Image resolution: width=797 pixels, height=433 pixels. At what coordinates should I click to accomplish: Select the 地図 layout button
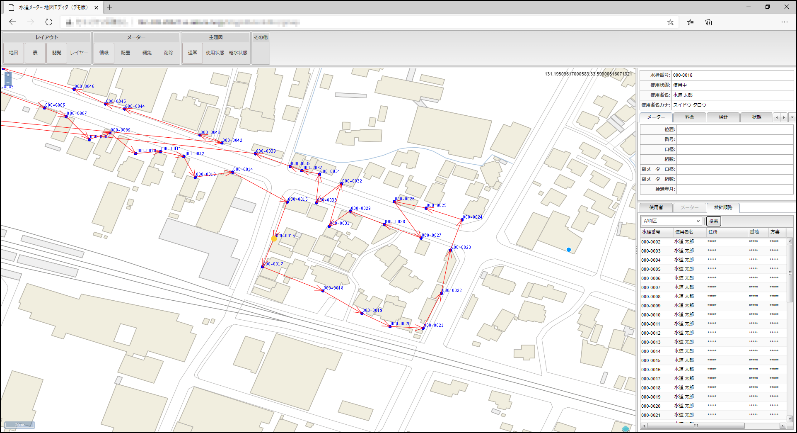coord(14,53)
